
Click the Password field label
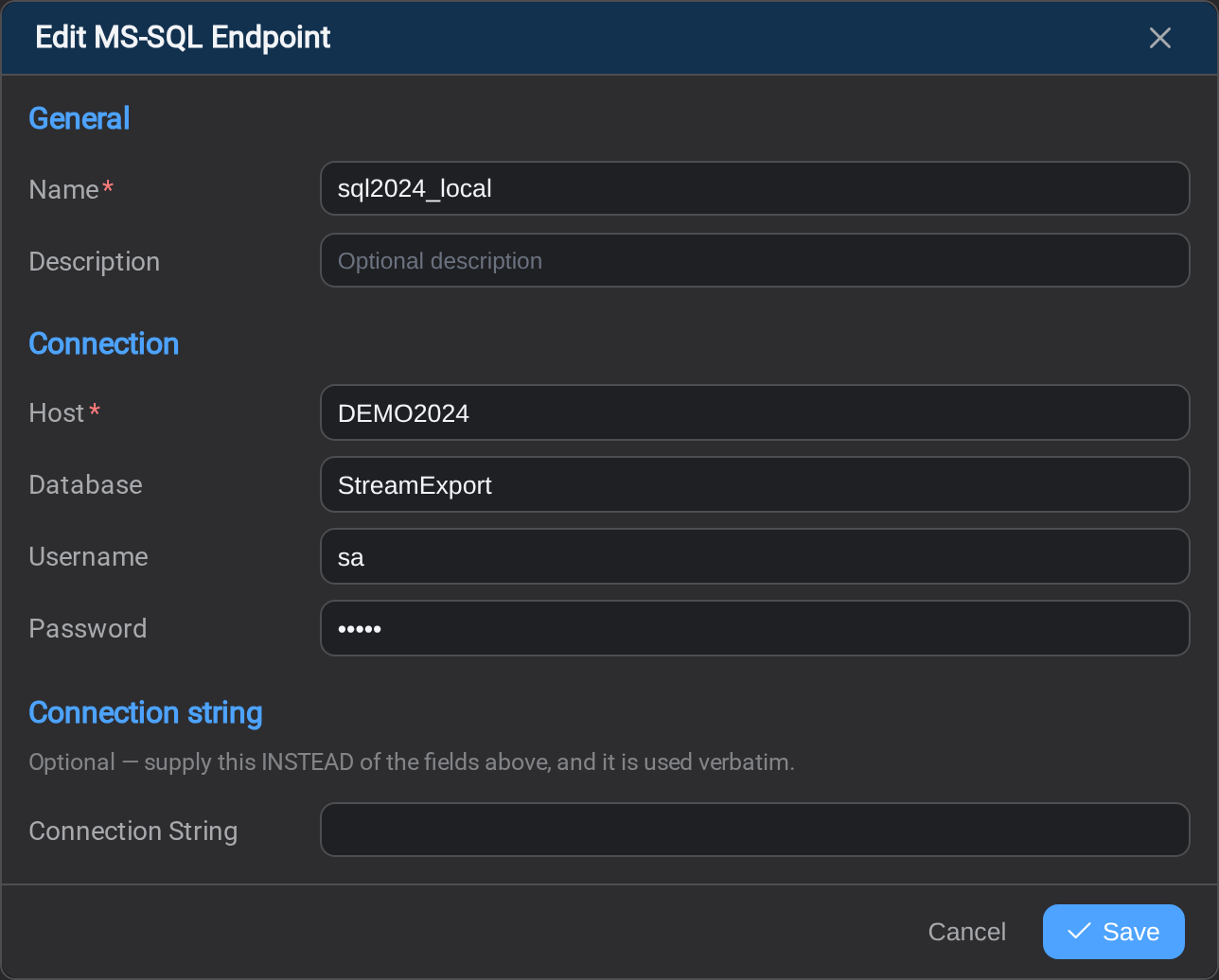point(87,628)
